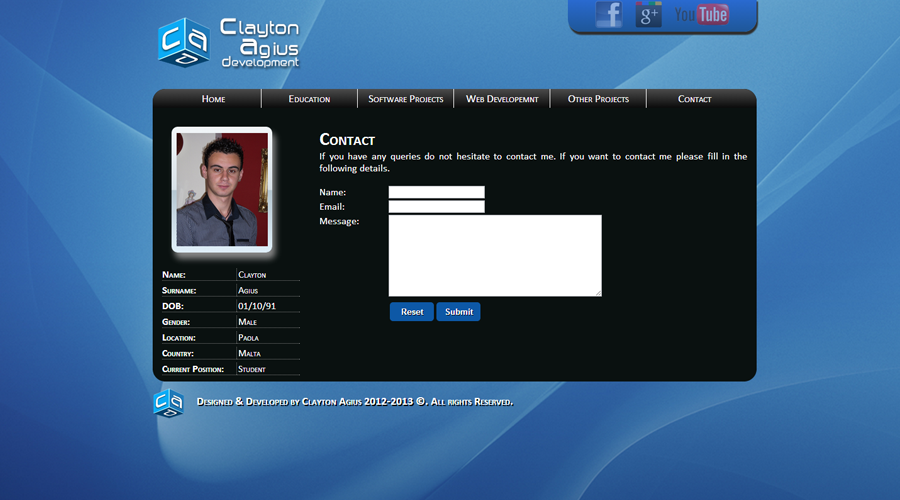900x500 pixels.
Task: Open the Education menu item
Action: (309, 99)
